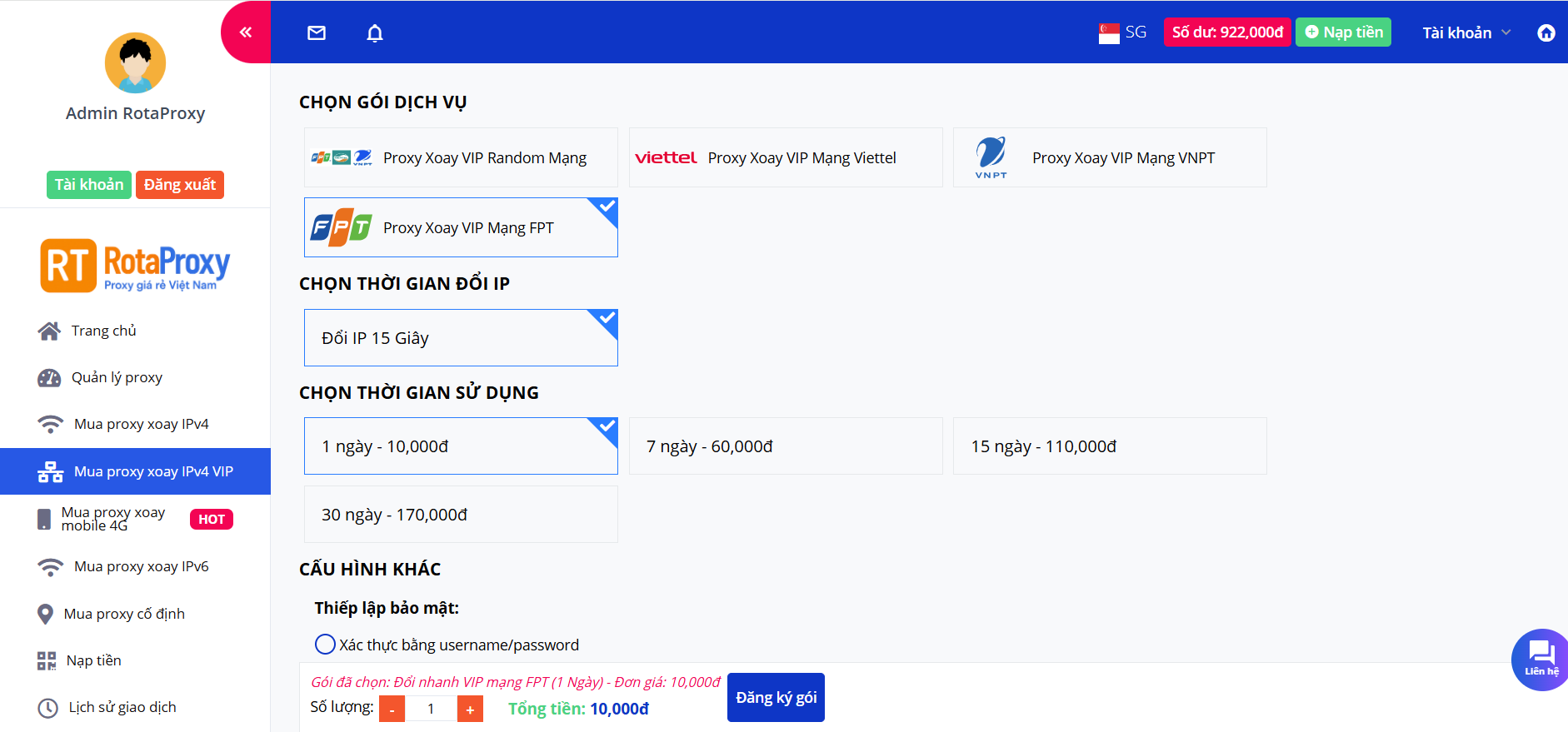Click Số dư: 922,000đ badge
1568x732 pixels.
[1227, 32]
